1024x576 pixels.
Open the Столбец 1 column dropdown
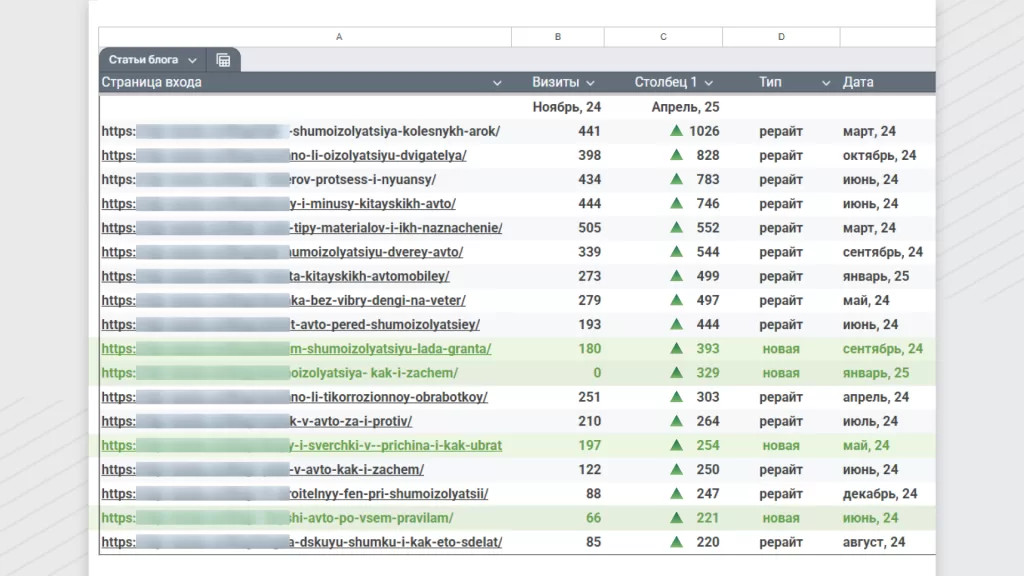tap(708, 83)
